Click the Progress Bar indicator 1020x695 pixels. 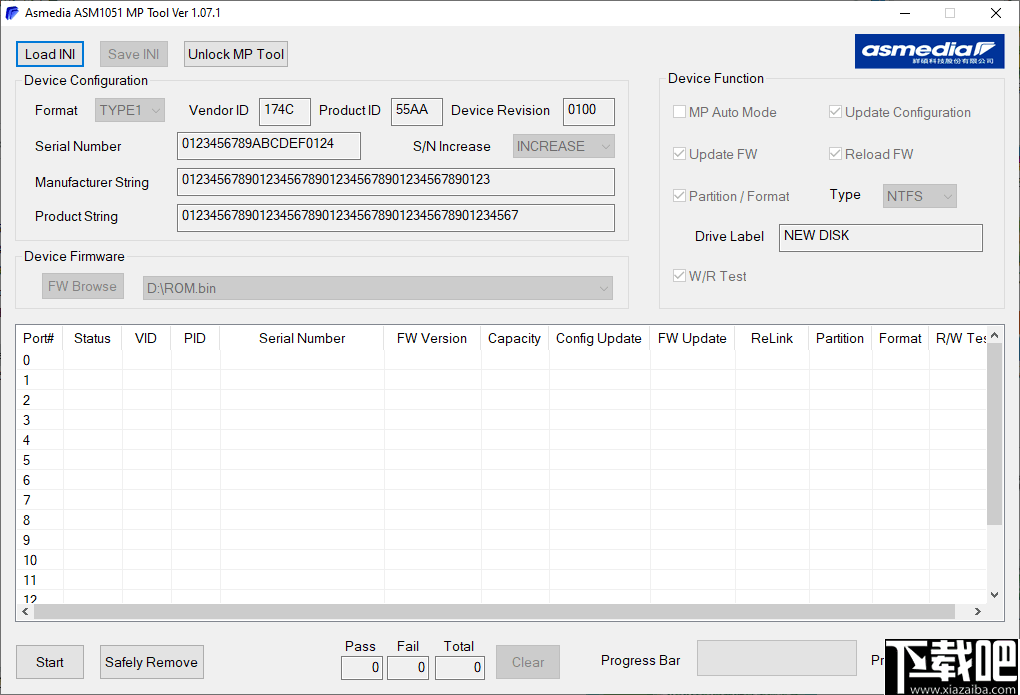click(x=777, y=658)
